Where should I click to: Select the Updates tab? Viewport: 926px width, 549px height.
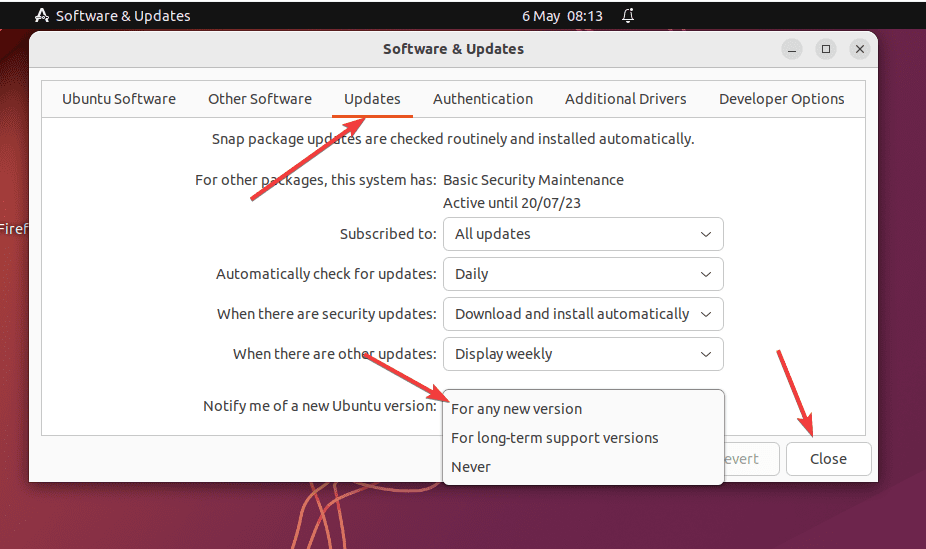click(372, 99)
